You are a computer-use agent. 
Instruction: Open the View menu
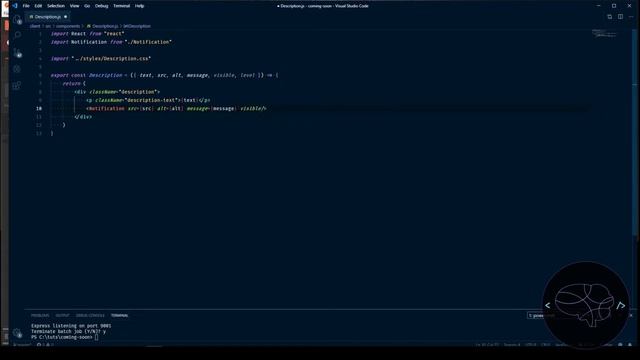(74, 6)
